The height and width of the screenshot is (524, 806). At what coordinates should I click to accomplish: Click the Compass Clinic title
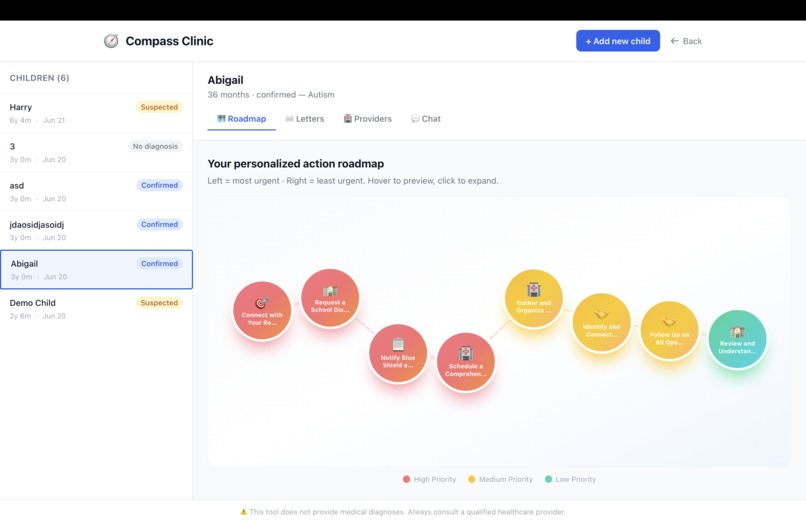coord(169,41)
